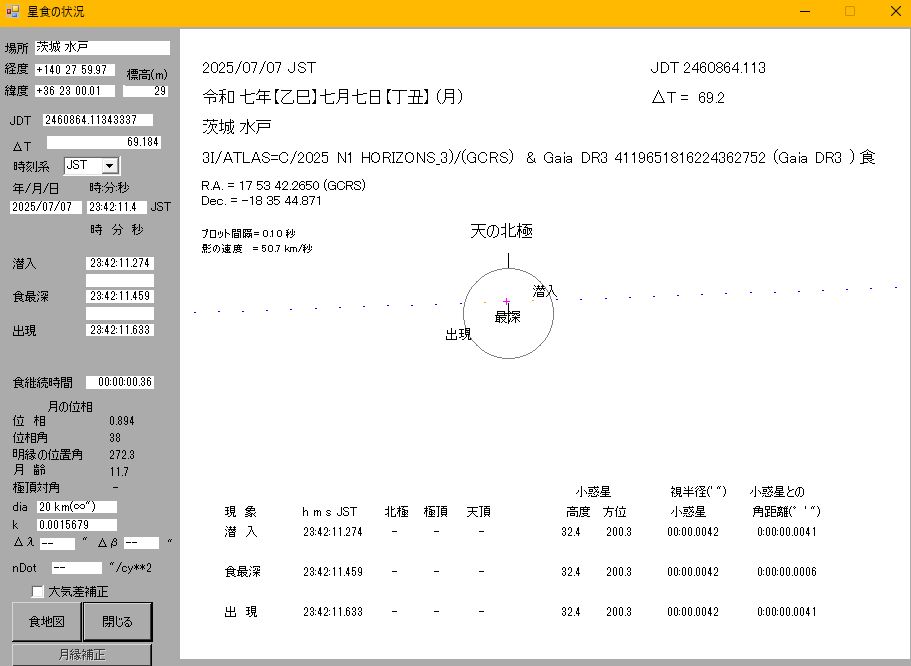The width and height of the screenshot is (911, 666).
Task: Click the 食最深 time field in the left panel
Action: click(x=120, y=296)
